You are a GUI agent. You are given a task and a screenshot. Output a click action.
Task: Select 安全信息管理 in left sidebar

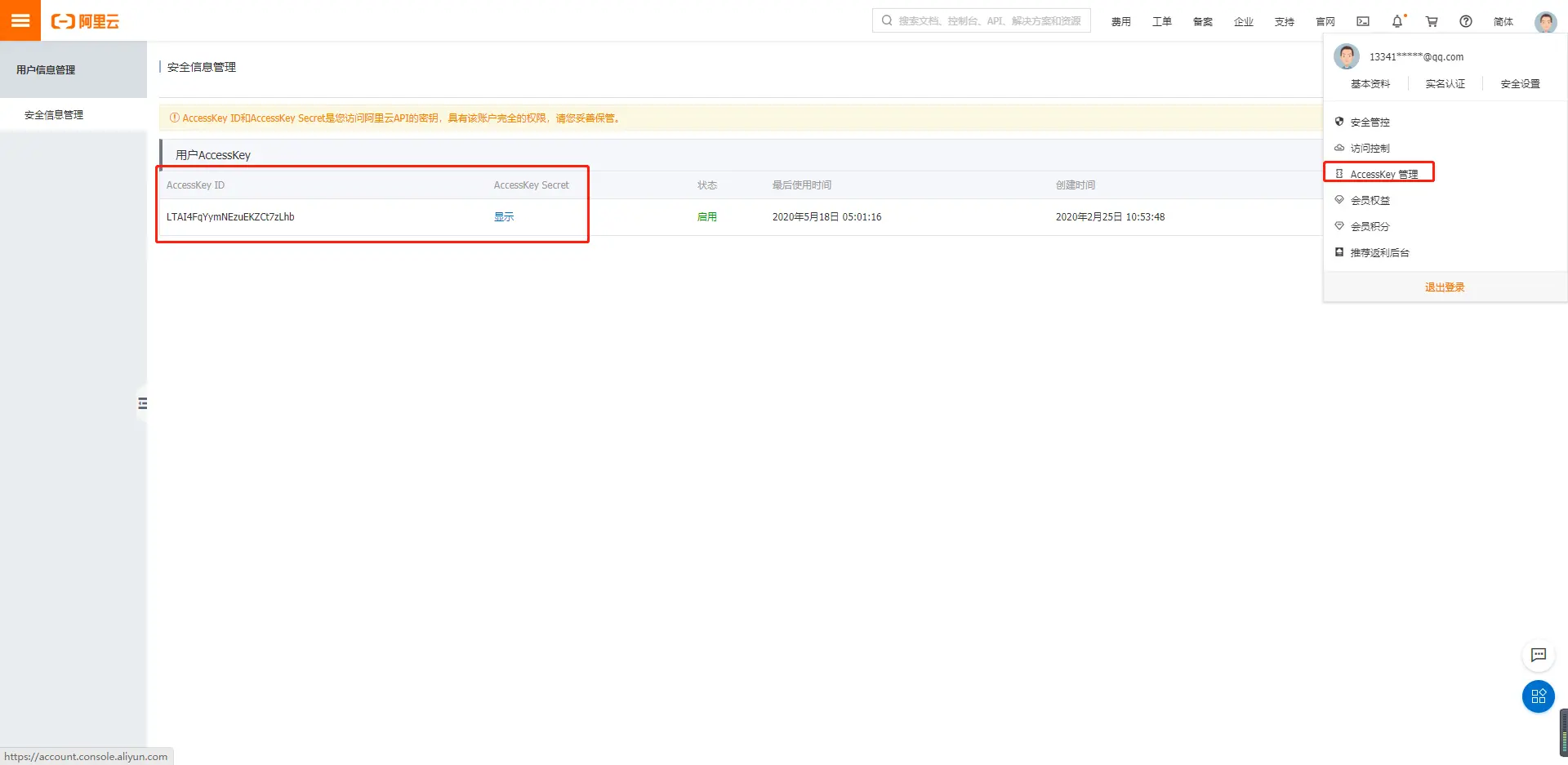tap(73, 115)
